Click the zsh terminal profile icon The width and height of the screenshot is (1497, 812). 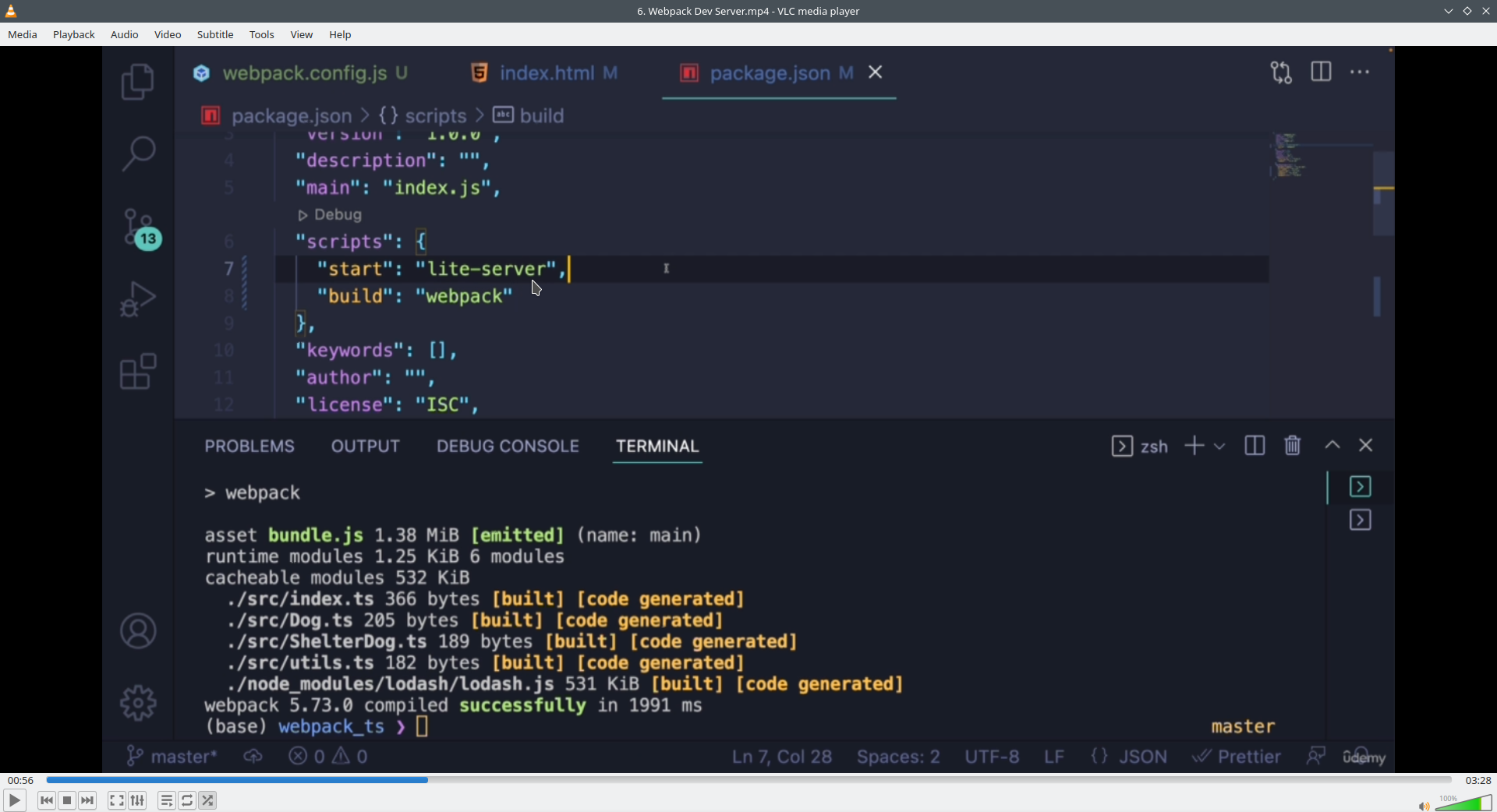click(x=1122, y=446)
